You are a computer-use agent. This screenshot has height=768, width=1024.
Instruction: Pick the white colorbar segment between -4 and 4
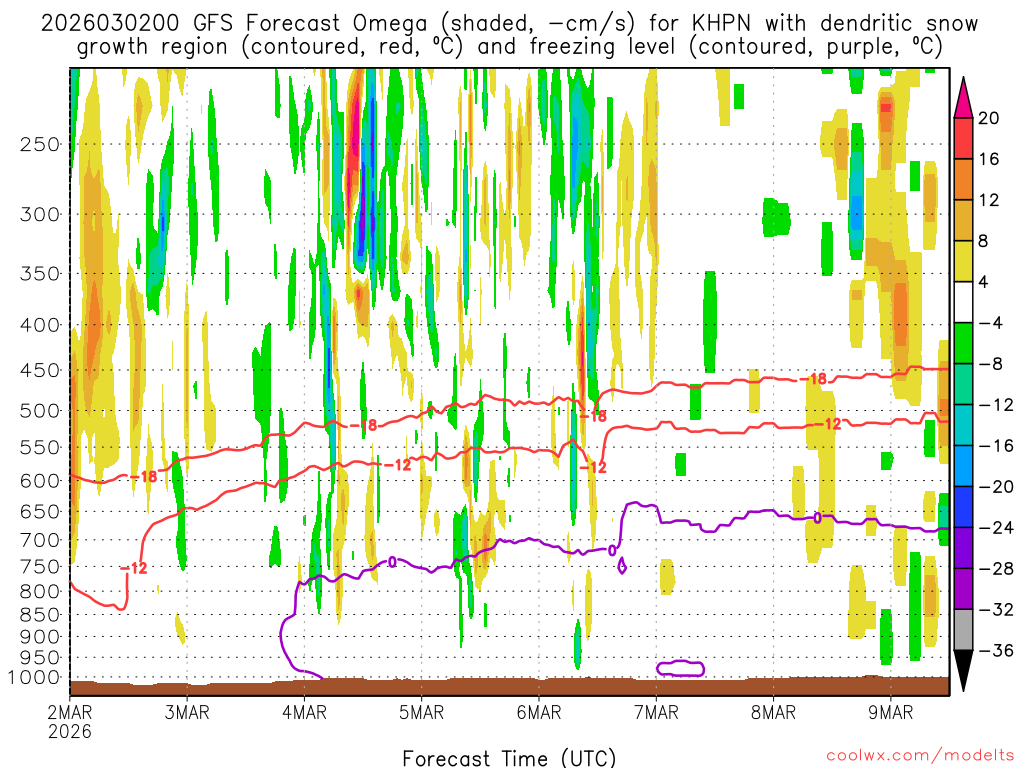click(964, 302)
